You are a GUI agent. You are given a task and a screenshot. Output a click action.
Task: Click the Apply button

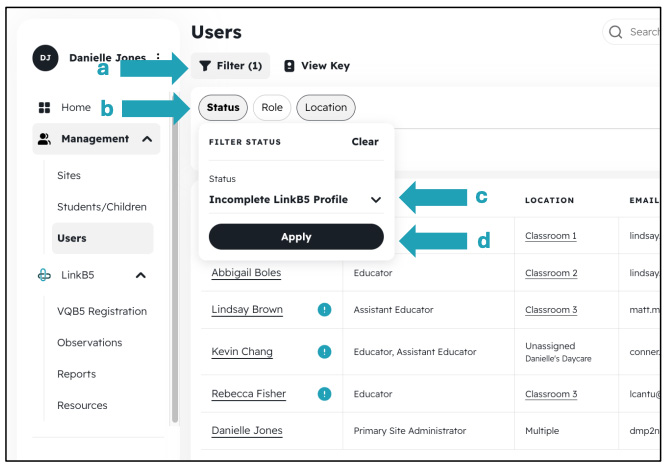(x=296, y=237)
